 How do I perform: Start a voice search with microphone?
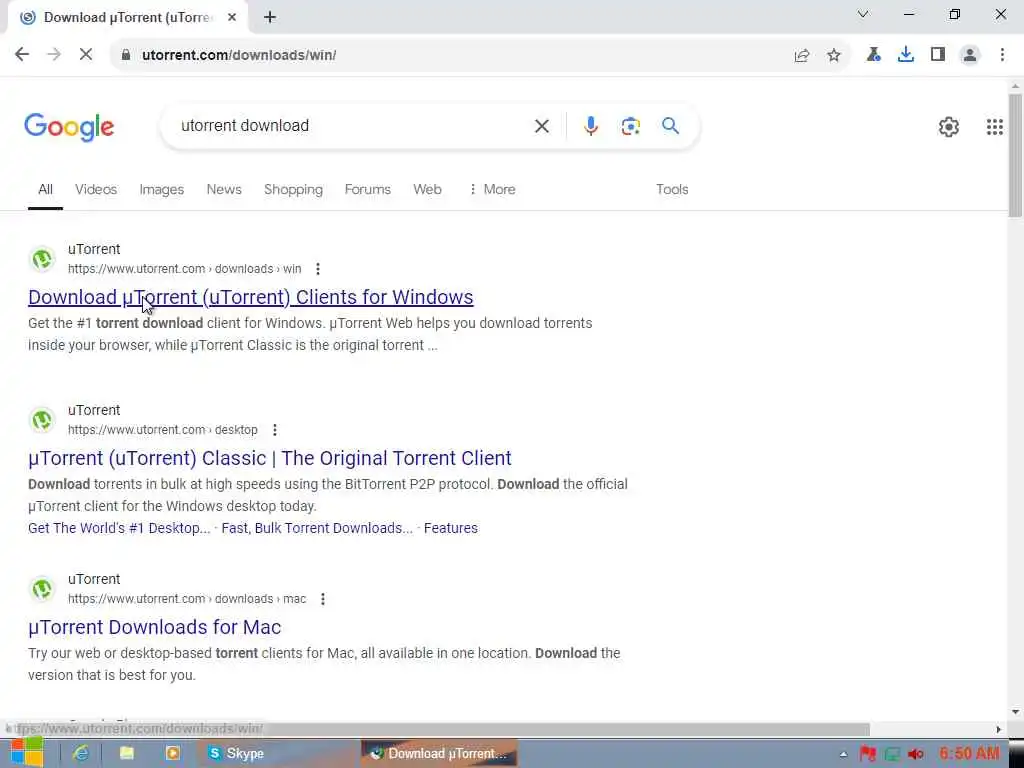coord(590,126)
